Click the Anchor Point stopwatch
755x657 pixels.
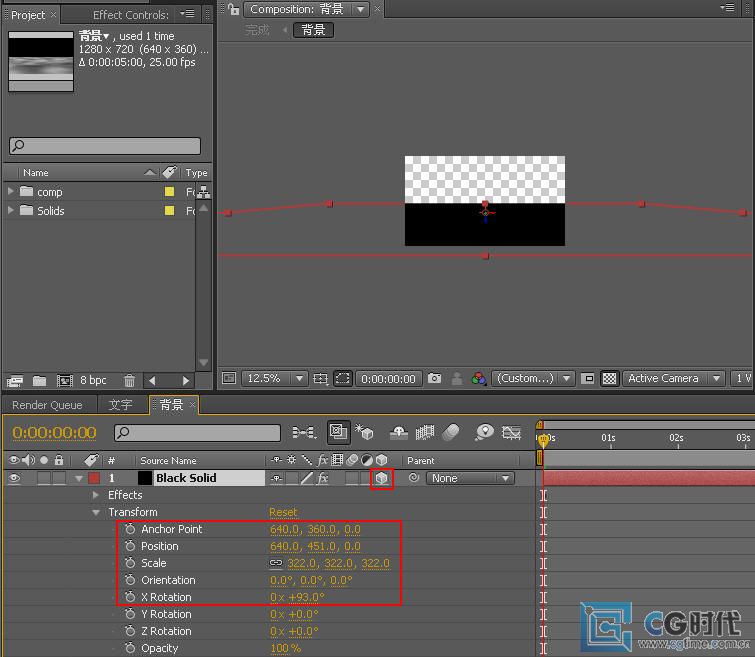(130, 529)
